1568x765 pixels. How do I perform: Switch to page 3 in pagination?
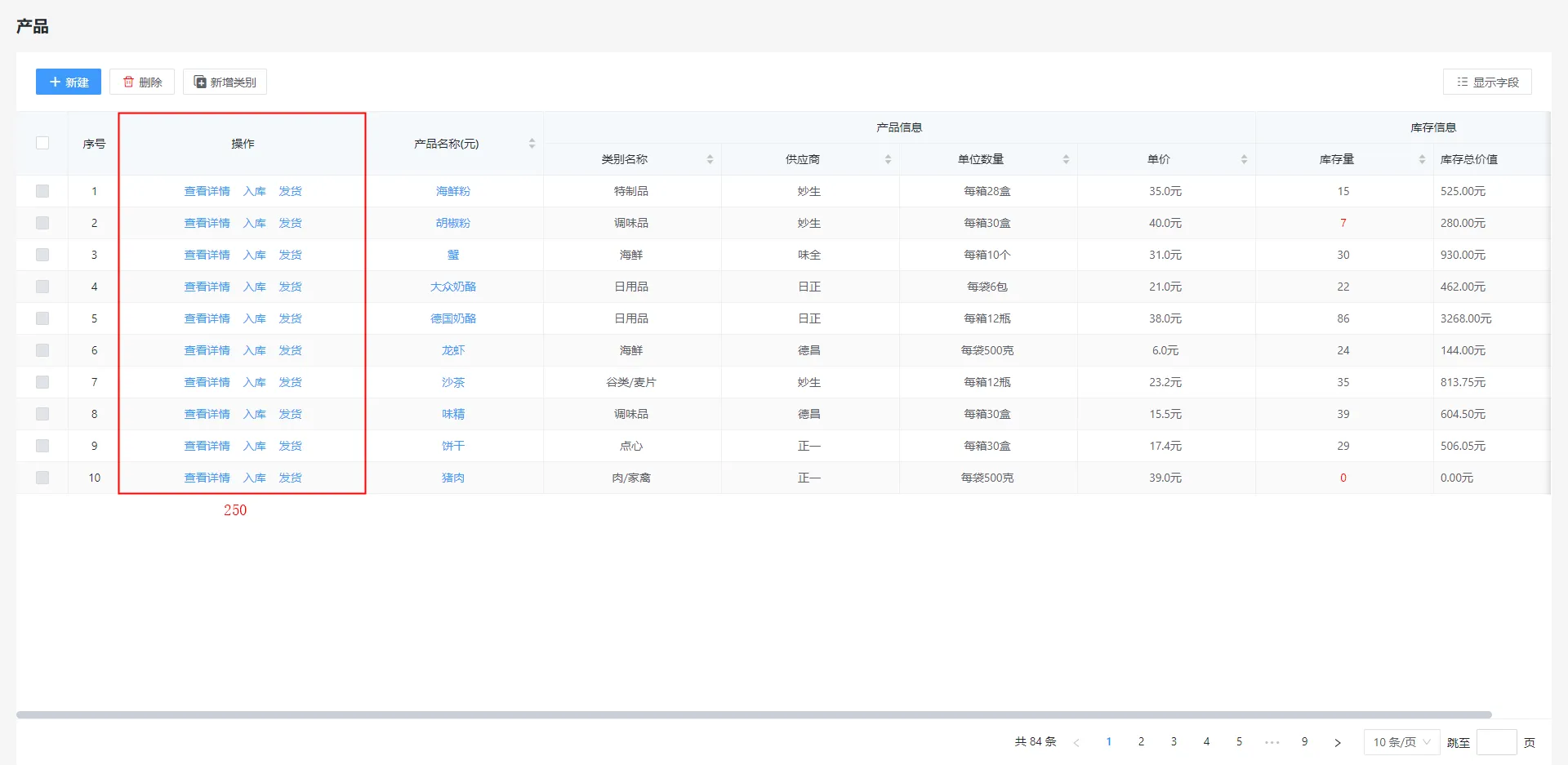click(x=1174, y=742)
